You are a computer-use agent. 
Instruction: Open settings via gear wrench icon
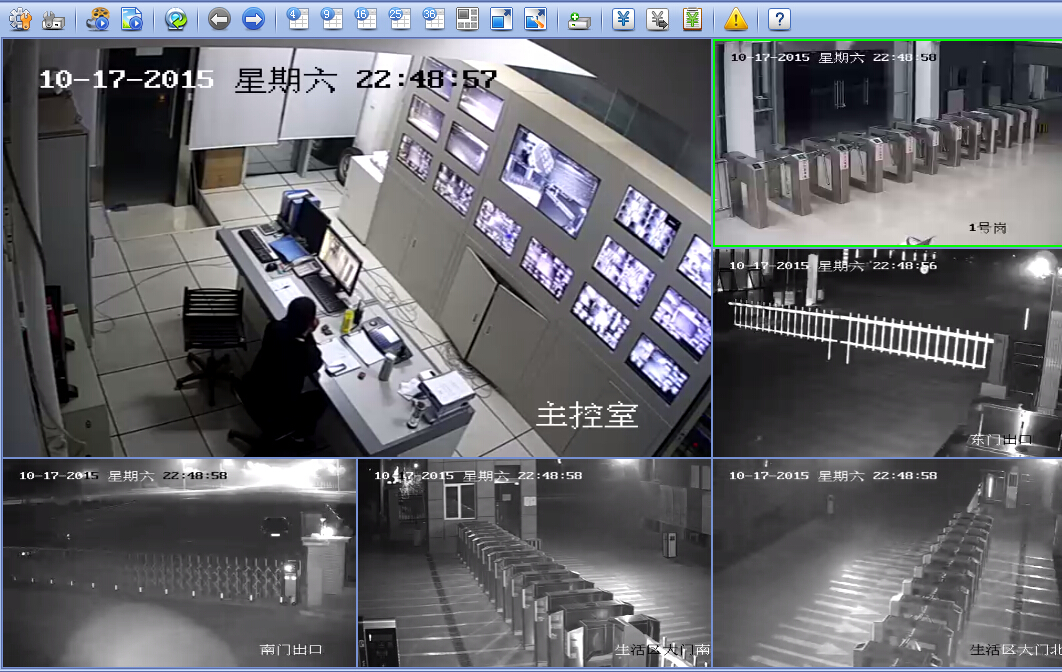(20, 18)
